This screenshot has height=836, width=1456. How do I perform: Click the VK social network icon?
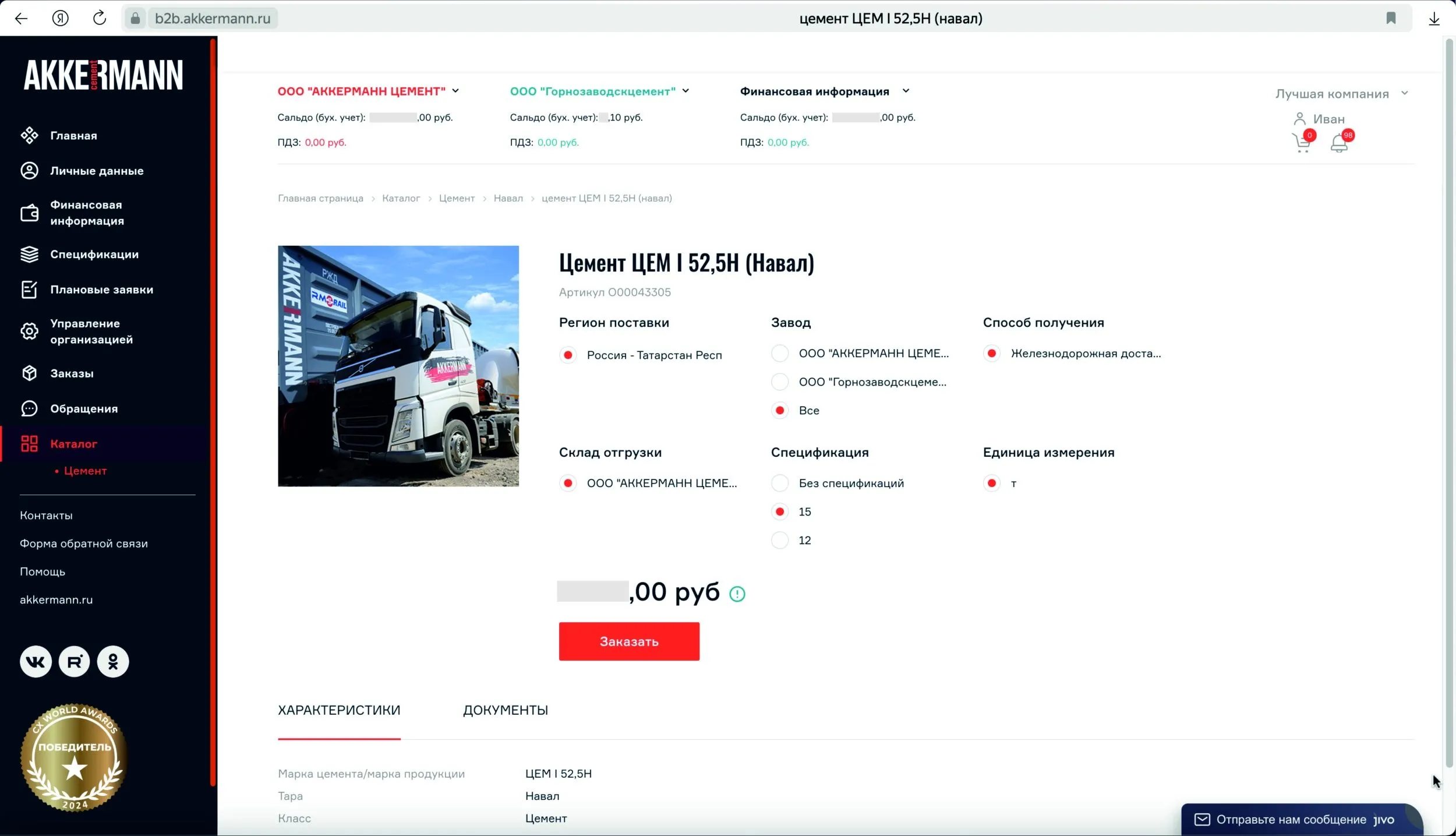coord(36,662)
